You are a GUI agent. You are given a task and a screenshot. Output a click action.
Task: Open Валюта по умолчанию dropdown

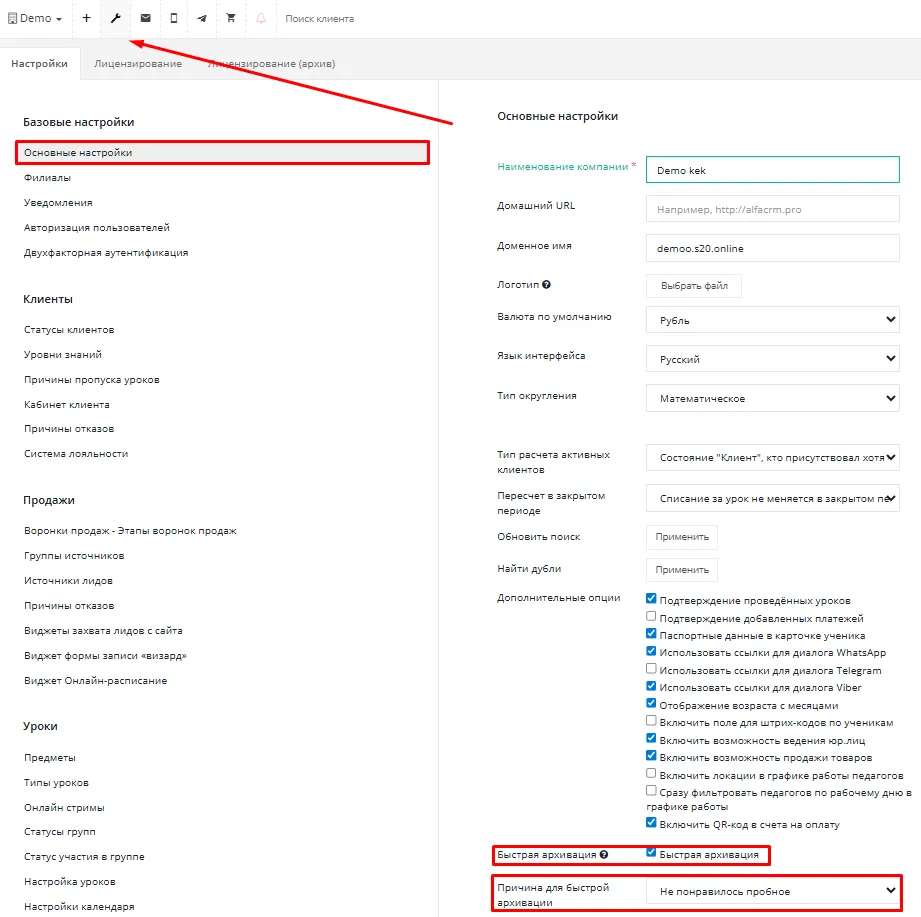pyautogui.click(x=772, y=320)
